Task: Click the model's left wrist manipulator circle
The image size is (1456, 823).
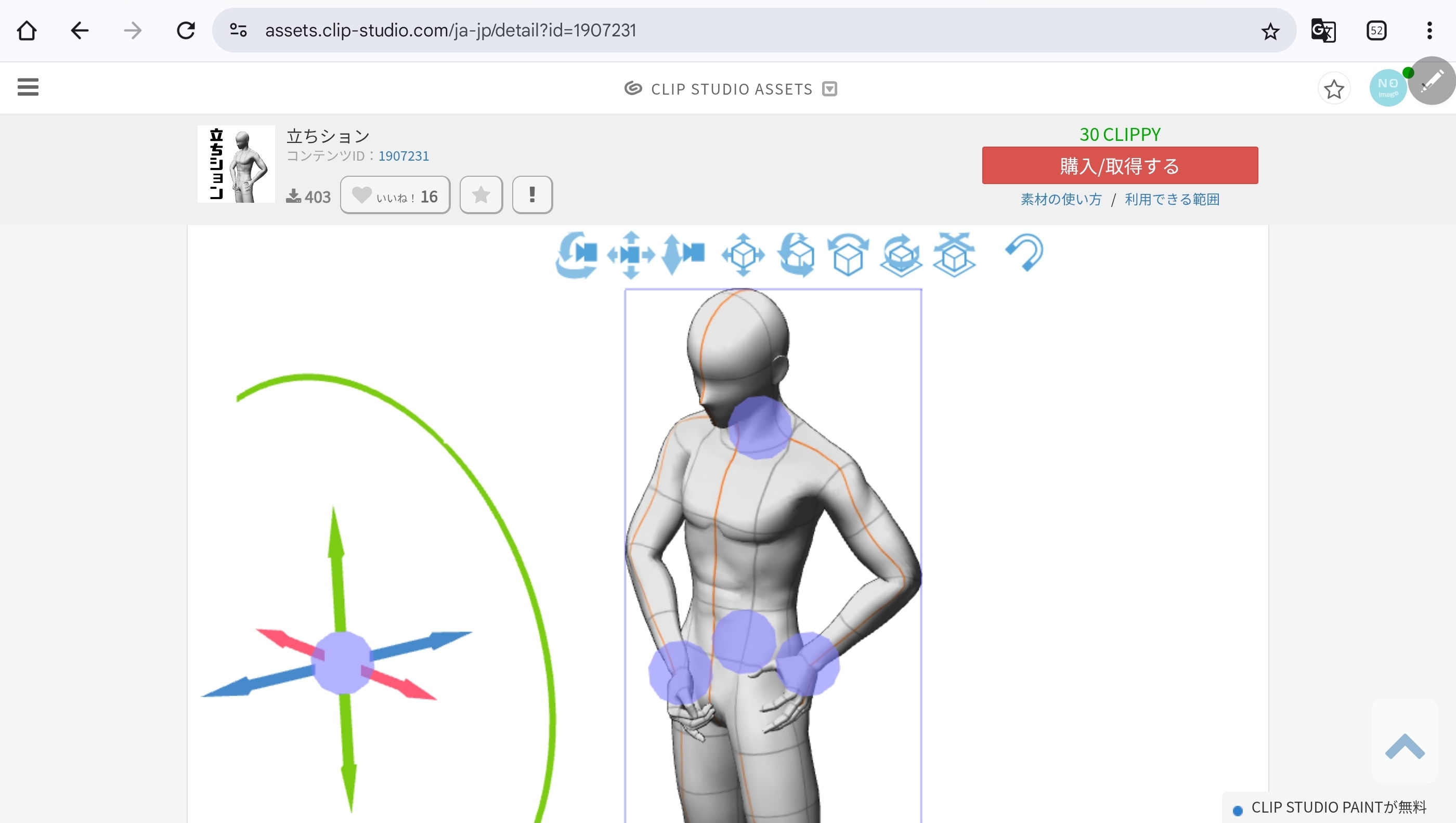Action: click(808, 664)
